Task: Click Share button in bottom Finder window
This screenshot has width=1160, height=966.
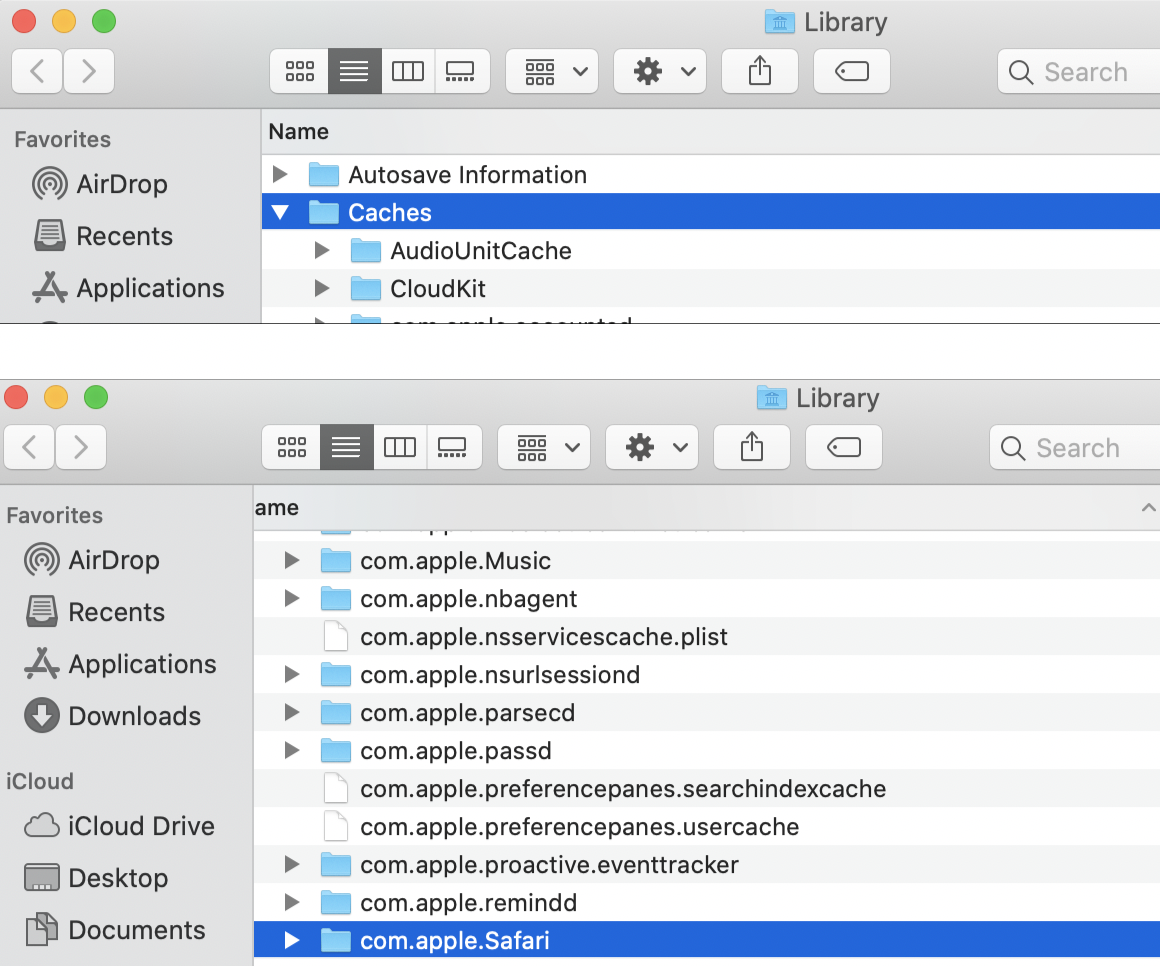Action: (752, 447)
